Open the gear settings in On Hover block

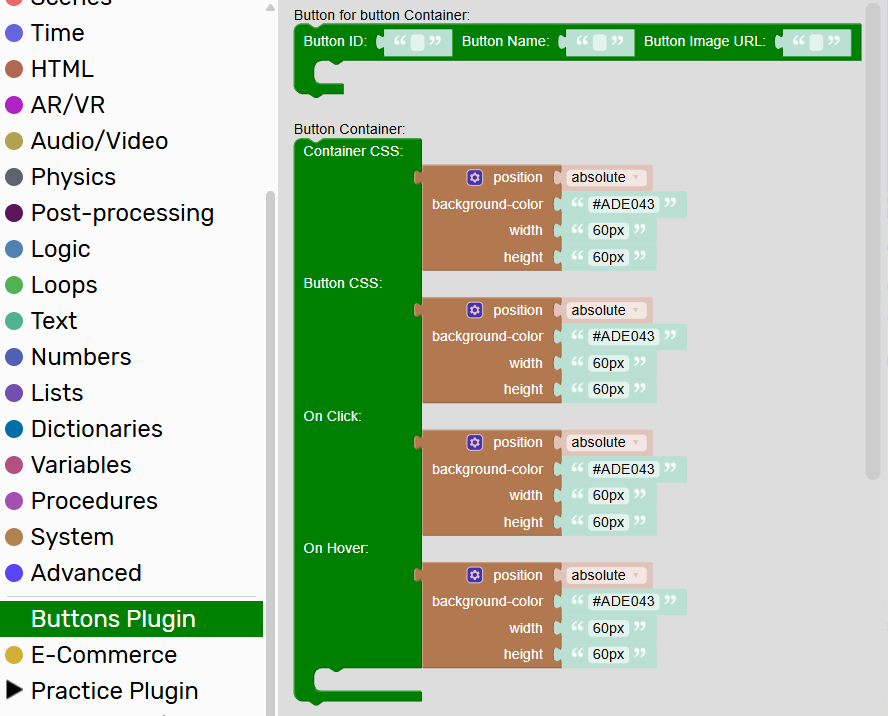click(475, 575)
